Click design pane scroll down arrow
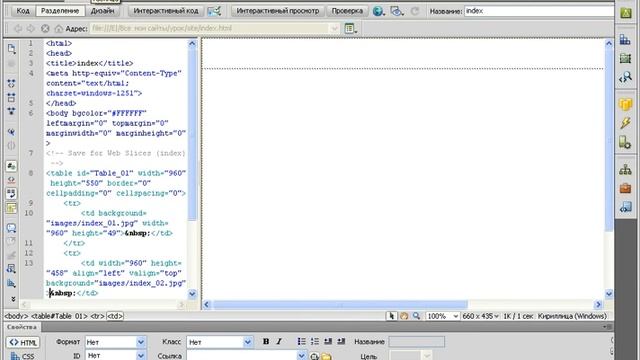 609,293
